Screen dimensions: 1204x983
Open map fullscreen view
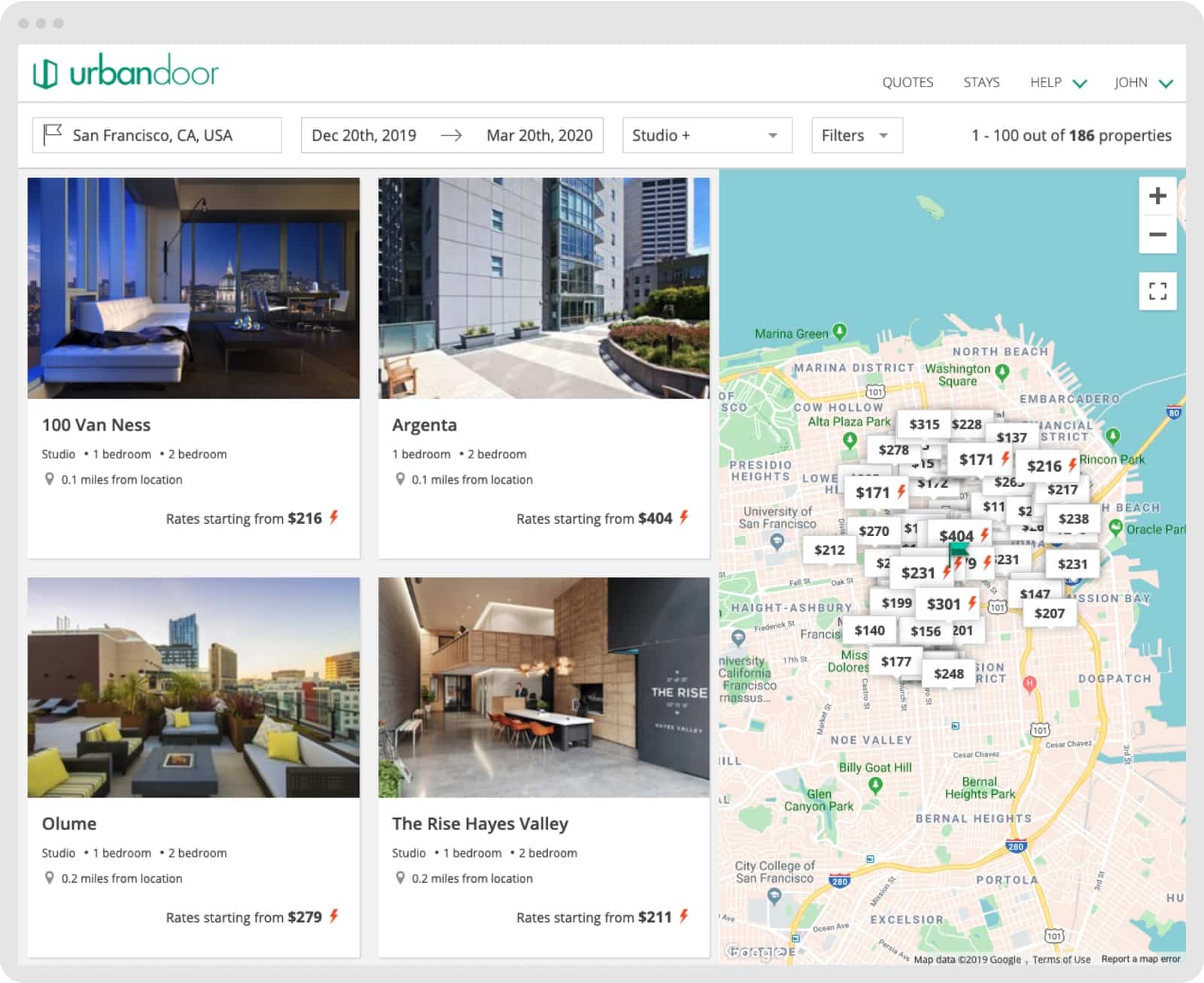click(x=1157, y=292)
